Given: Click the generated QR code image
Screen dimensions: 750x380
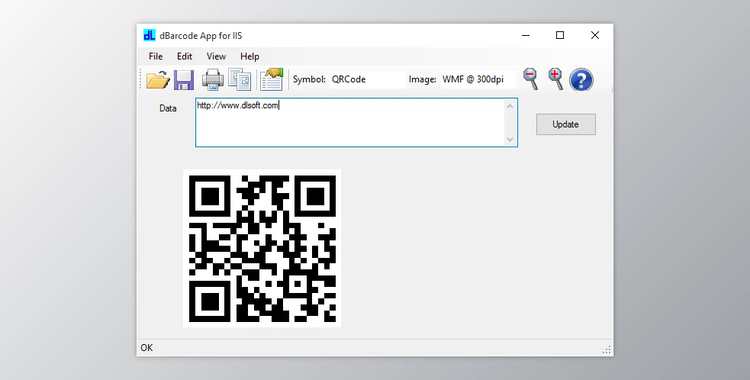Looking at the screenshot, I should tap(262, 248).
